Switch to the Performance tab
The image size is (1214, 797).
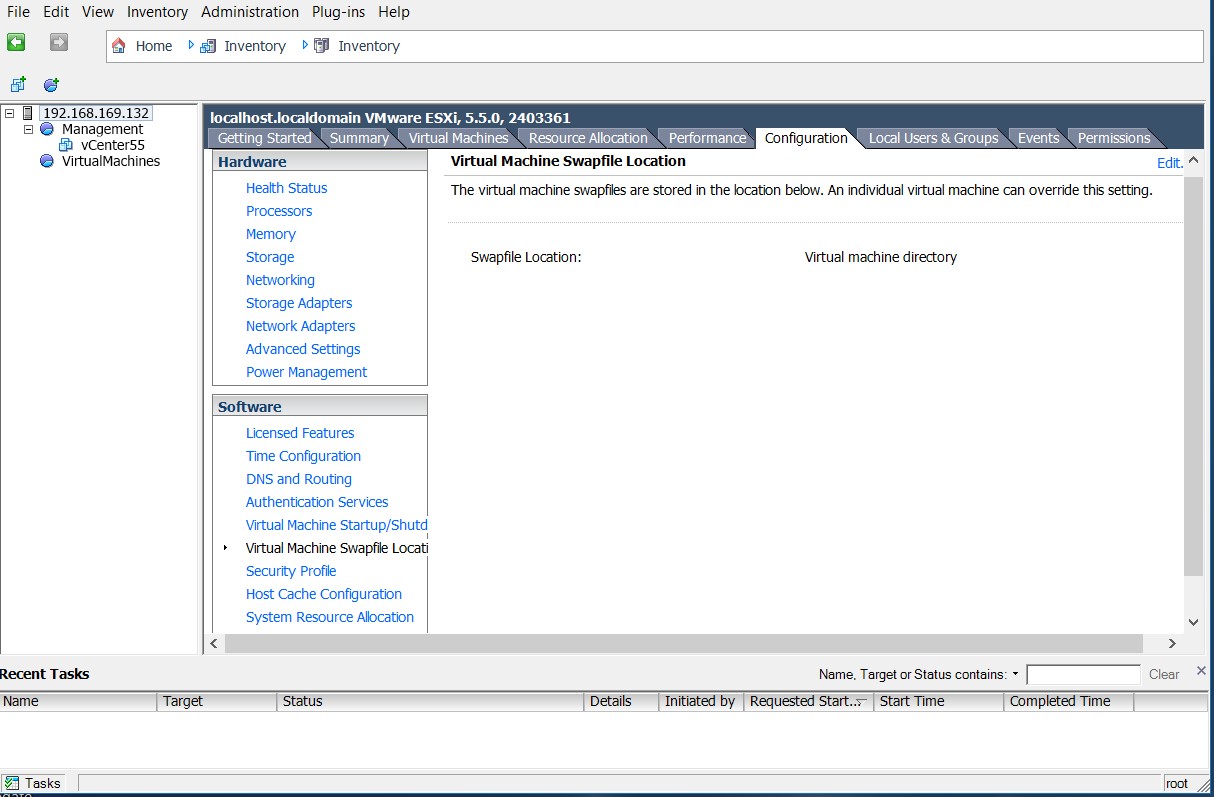pyautogui.click(x=706, y=137)
